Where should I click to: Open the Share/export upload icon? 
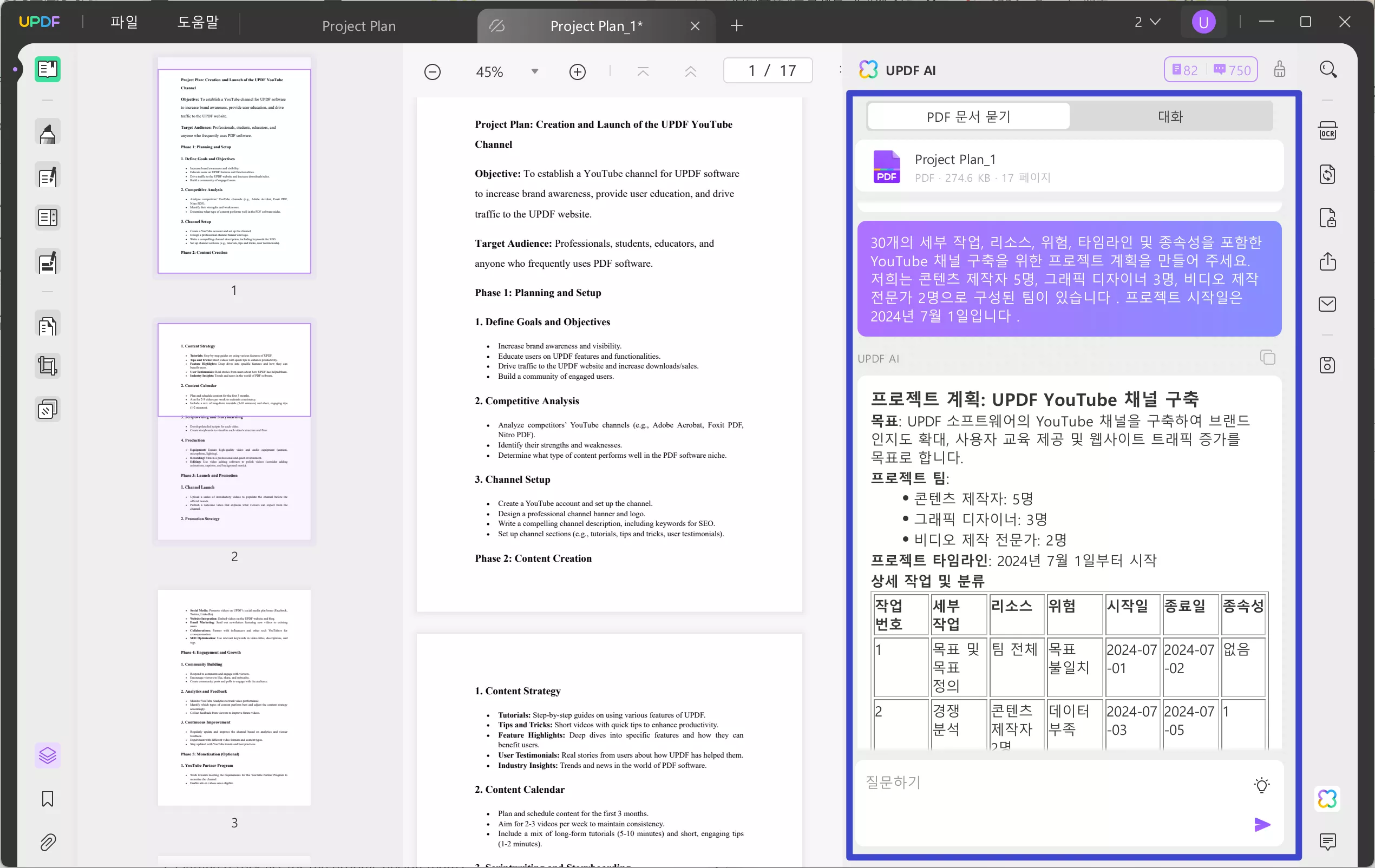point(1327,261)
